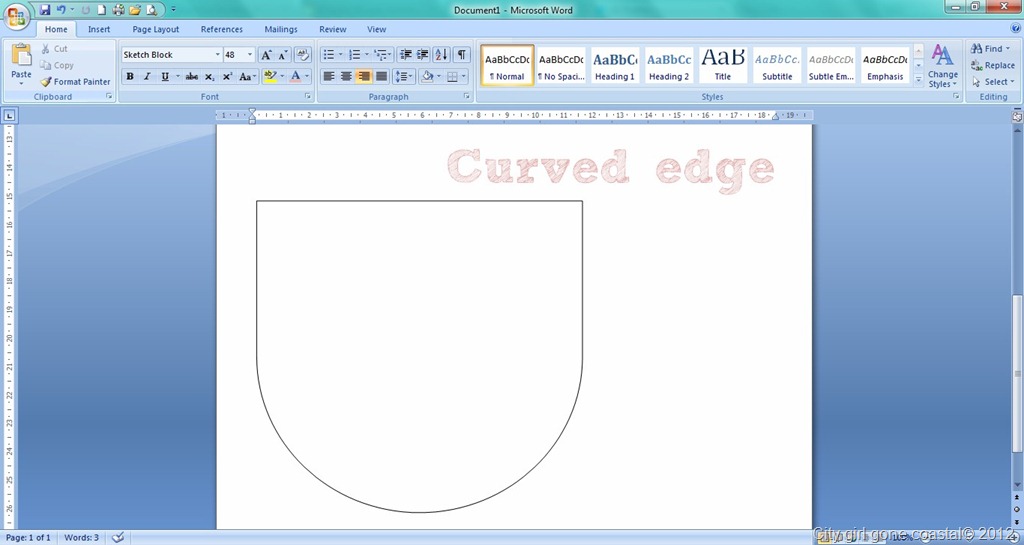The image size is (1024, 545).
Task: Shrink the font size
Action: [282, 55]
